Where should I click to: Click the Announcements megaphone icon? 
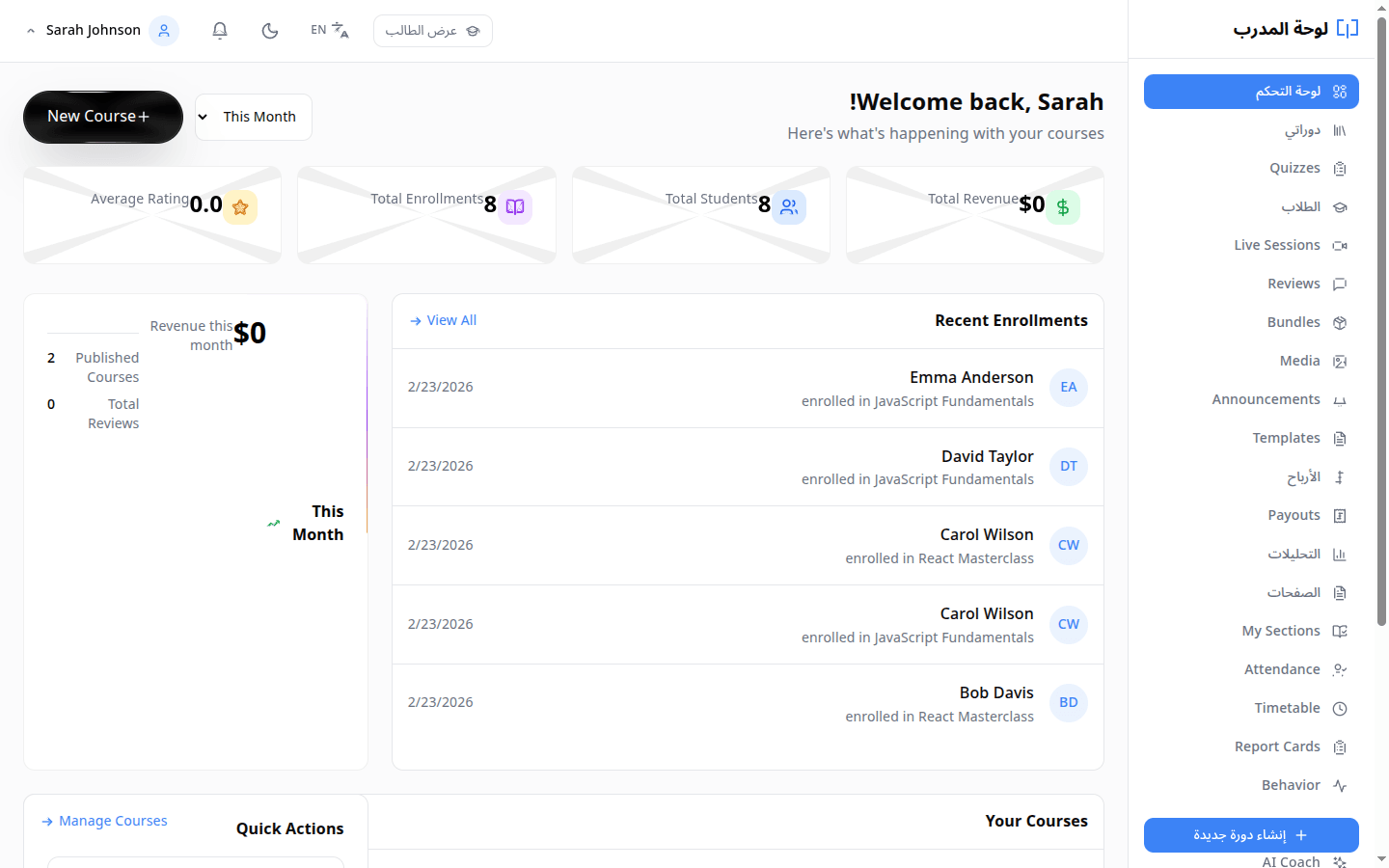point(1340,399)
